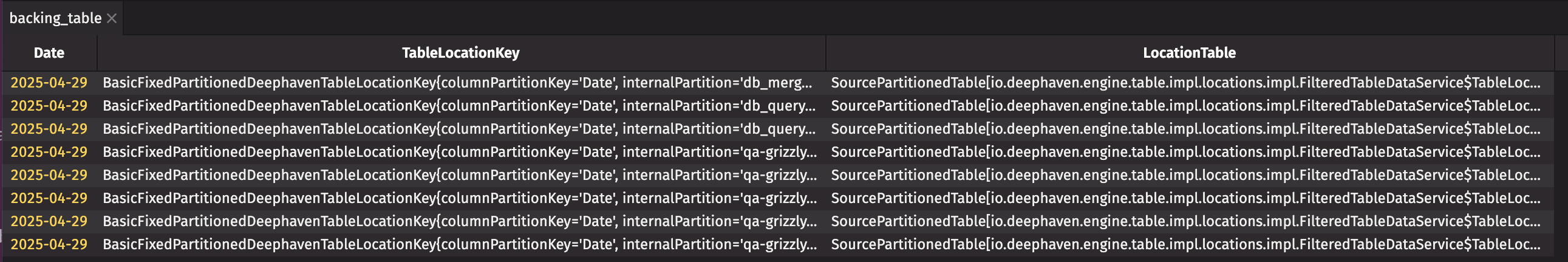
Task: Click the Date cell in second row
Action: coord(49,106)
